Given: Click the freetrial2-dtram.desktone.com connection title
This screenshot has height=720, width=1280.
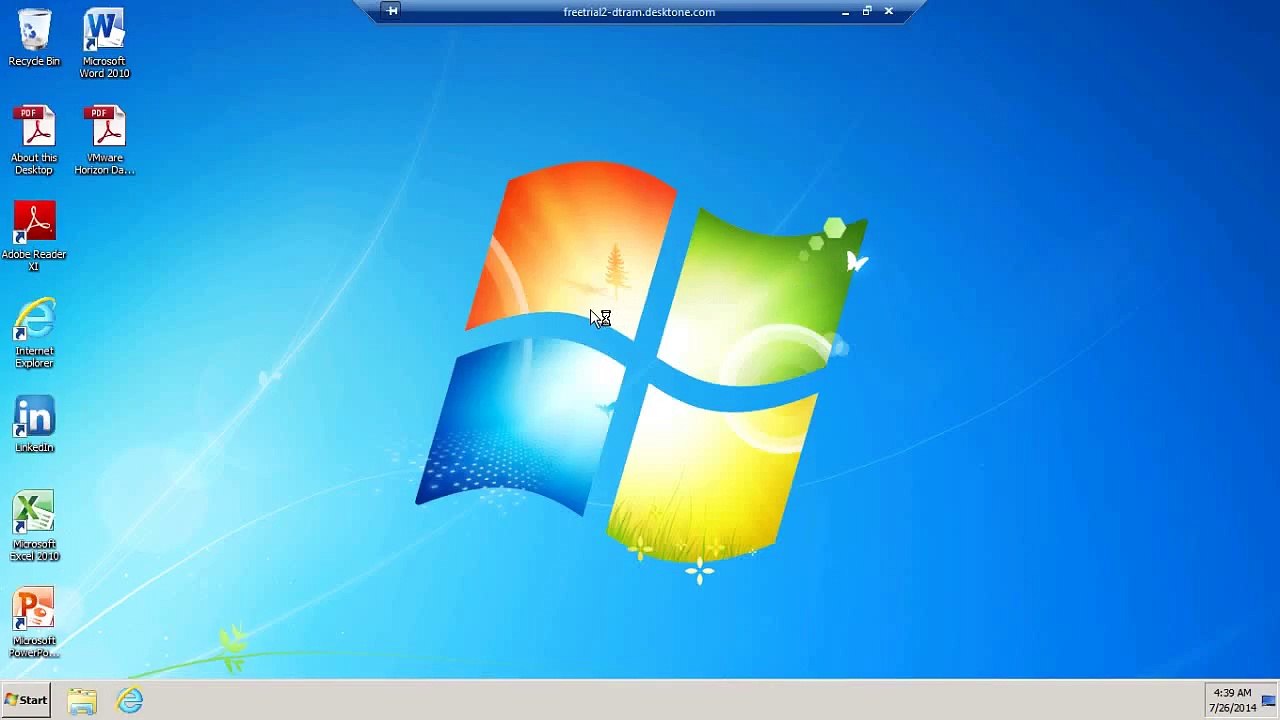Looking at the screenshot, I should [x=639, y=12].
